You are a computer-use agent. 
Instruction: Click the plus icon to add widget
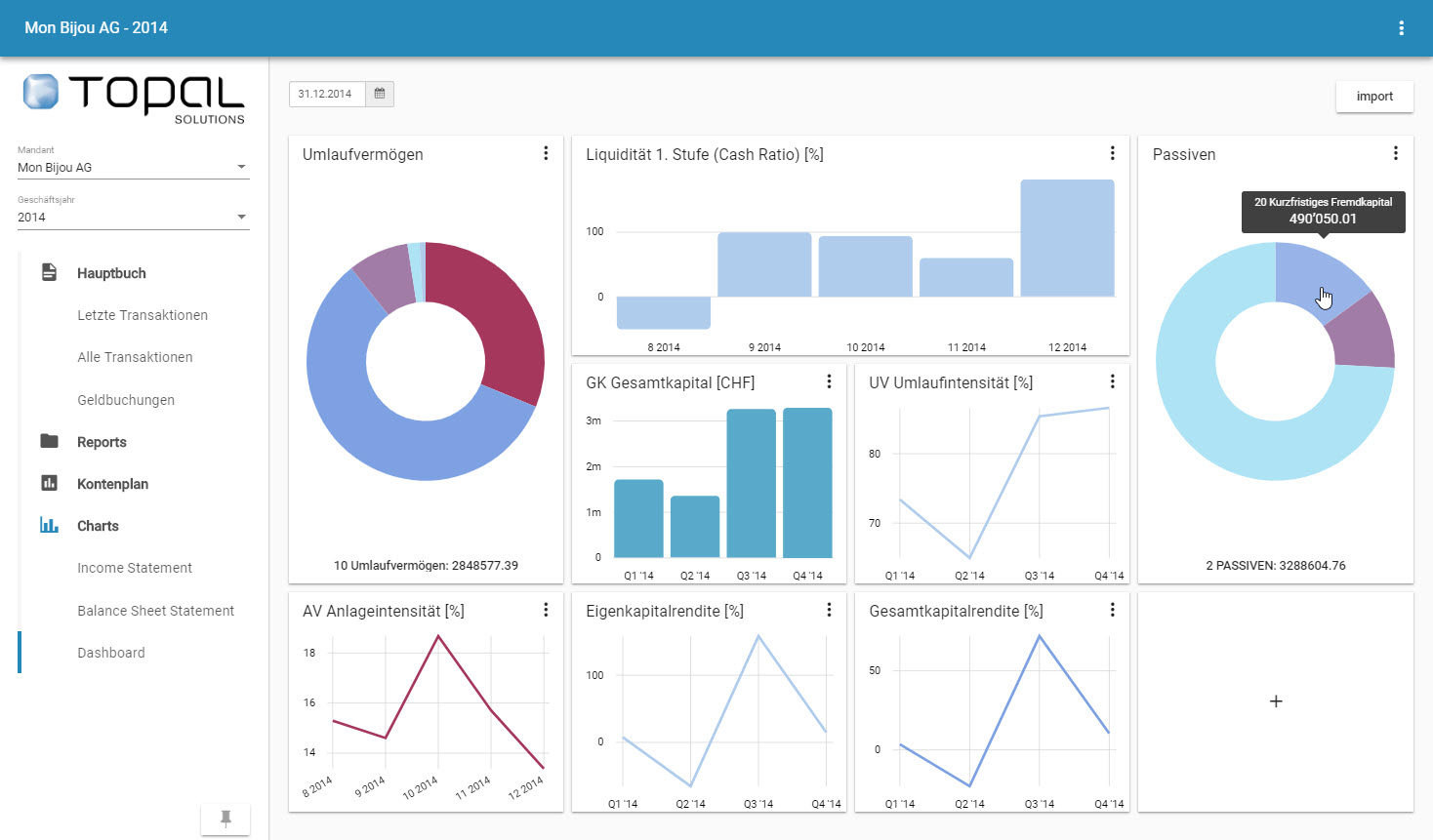click(x=1275, y=701)
